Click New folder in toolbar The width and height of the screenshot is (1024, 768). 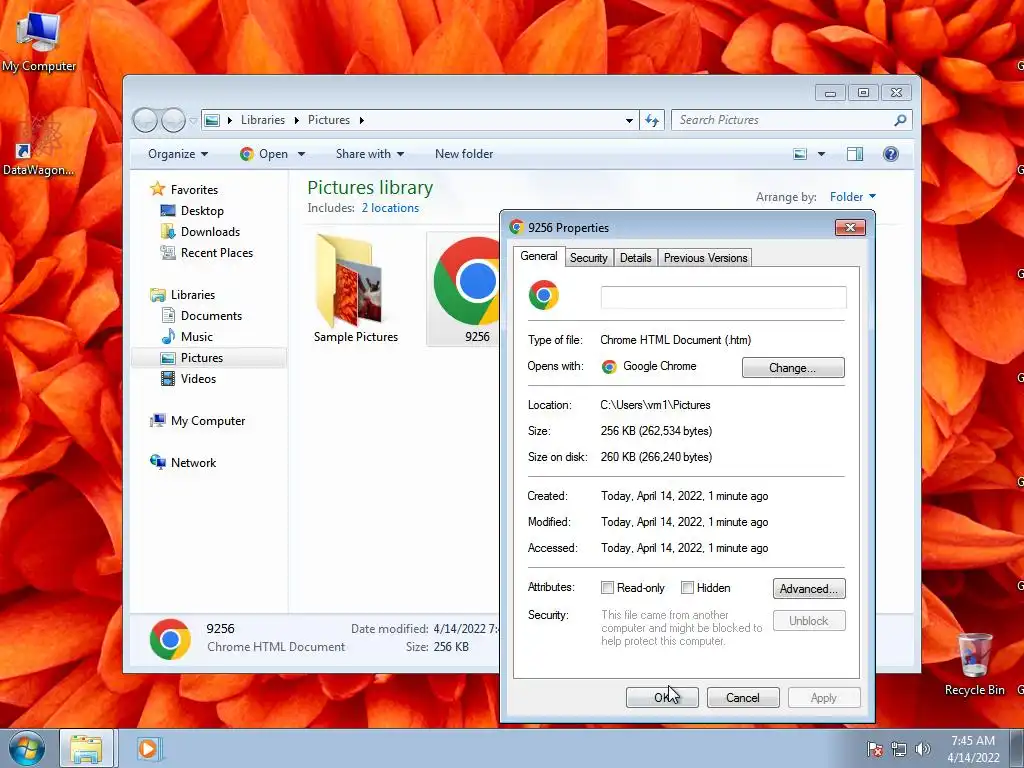(x=464, y=154)
